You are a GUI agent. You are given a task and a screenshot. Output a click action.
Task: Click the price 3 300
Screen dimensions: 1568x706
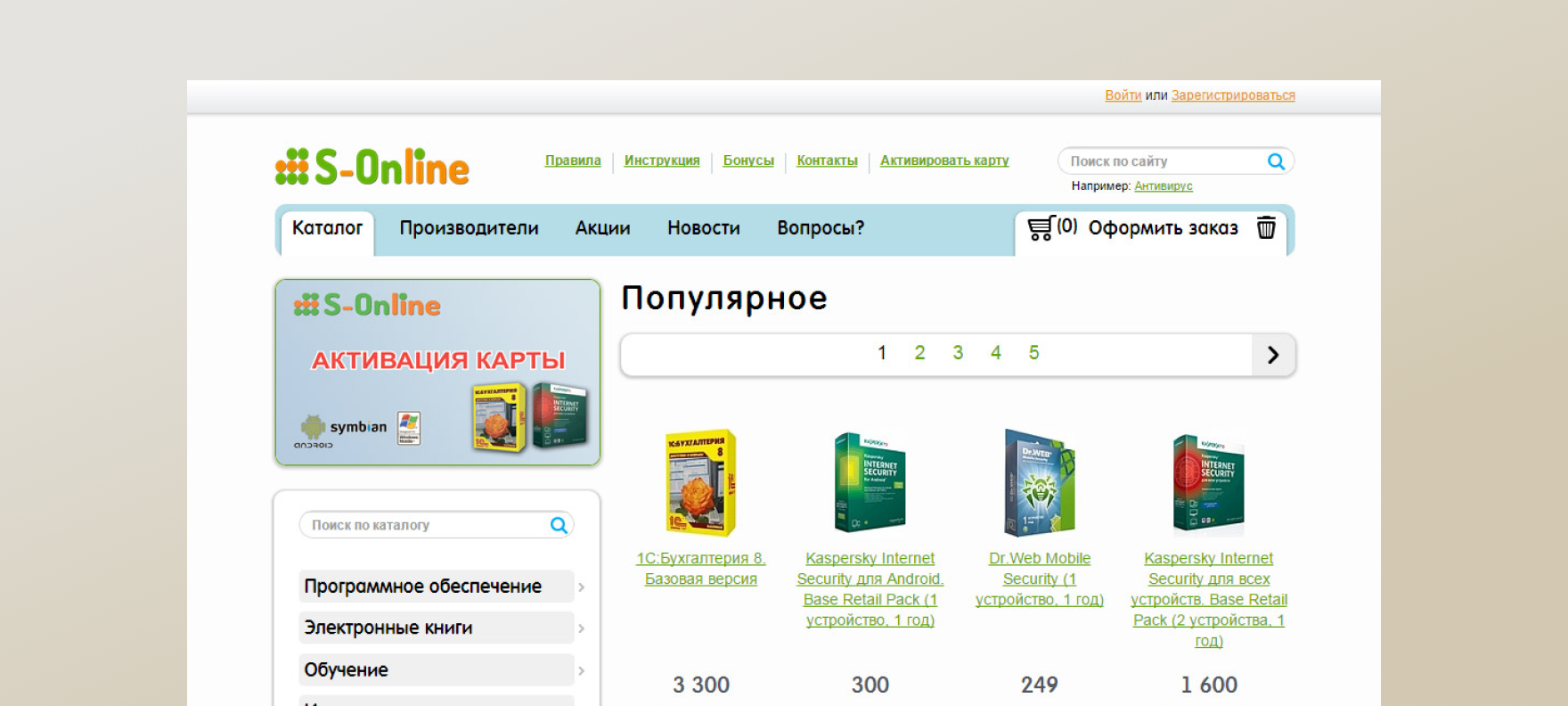[x=701, y=685]
